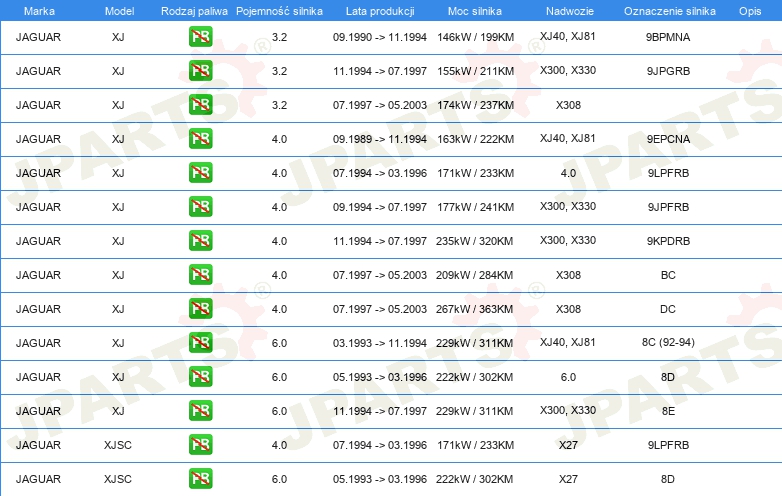
Task: Click the fuel icon in the 9JPGRB row
Action: point(200,71)
